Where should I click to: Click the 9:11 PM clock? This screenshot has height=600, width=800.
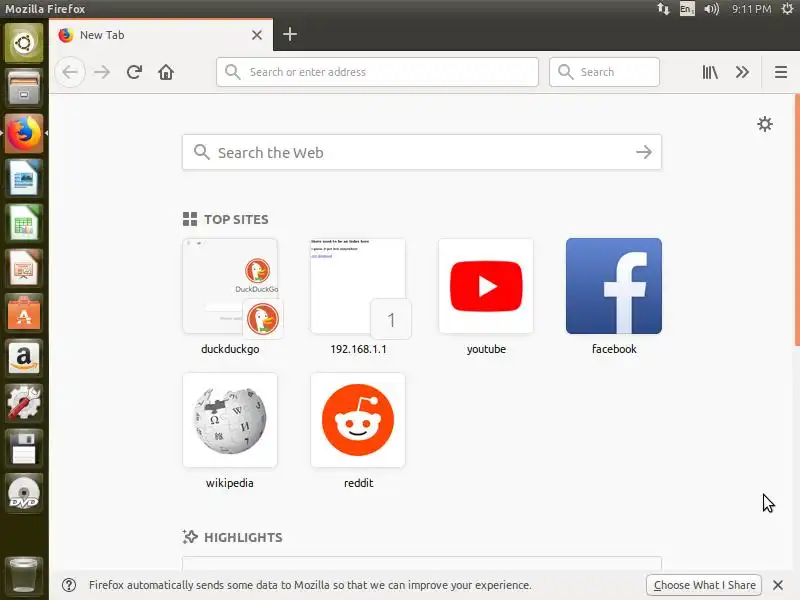click(x=751, y=9)
